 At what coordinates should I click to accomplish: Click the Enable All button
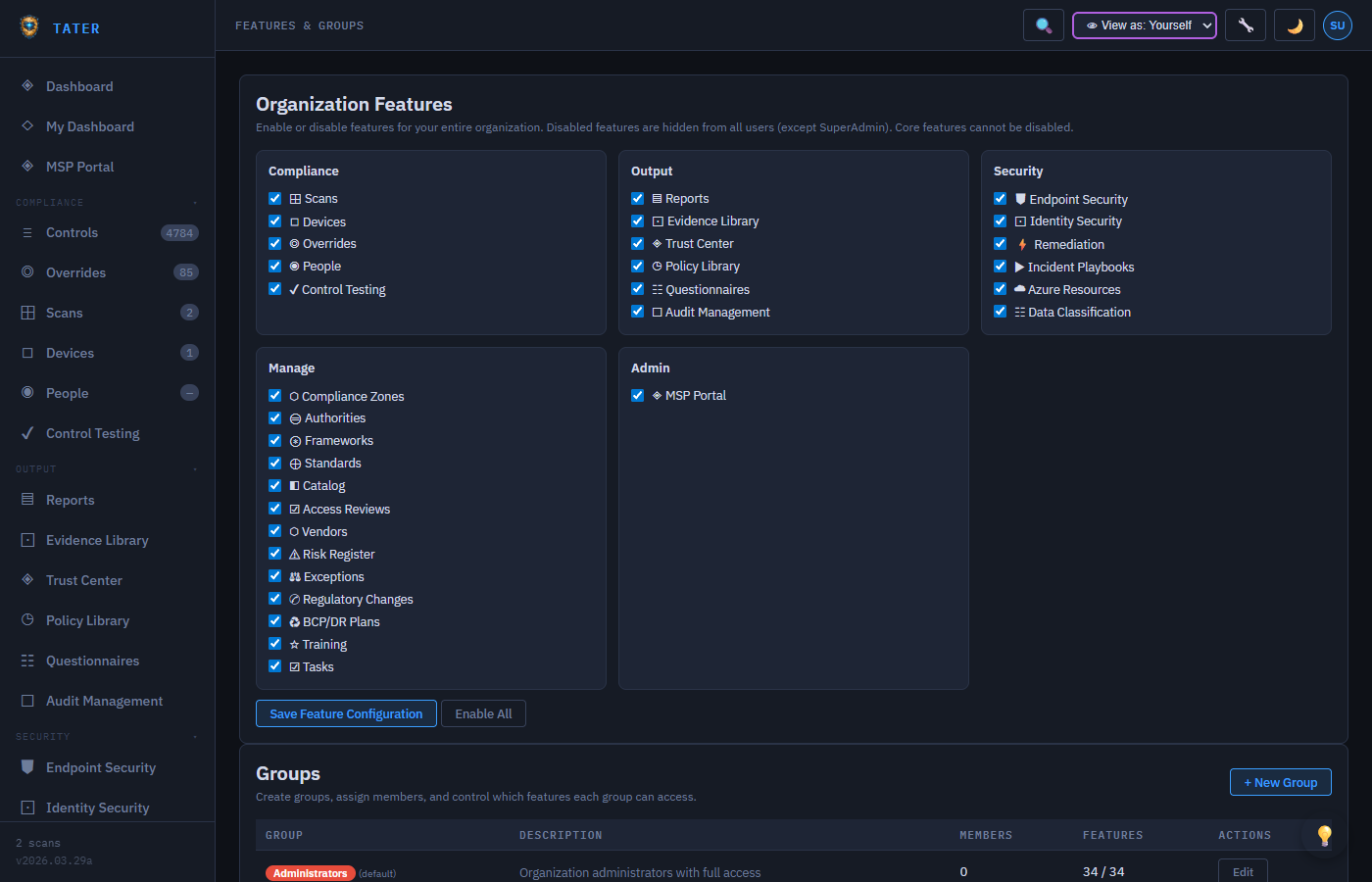pyautogui.click(x=483, y=713)
